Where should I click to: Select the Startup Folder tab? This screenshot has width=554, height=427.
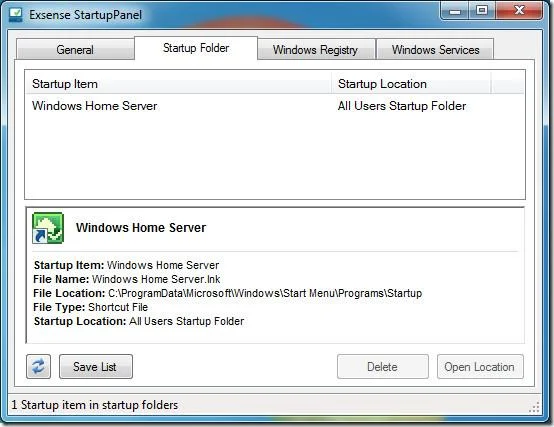tap(196, 48)
